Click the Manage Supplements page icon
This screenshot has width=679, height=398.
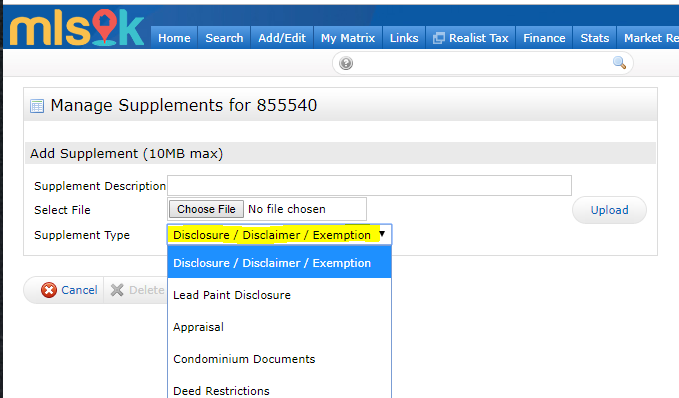tap(37, 106)
